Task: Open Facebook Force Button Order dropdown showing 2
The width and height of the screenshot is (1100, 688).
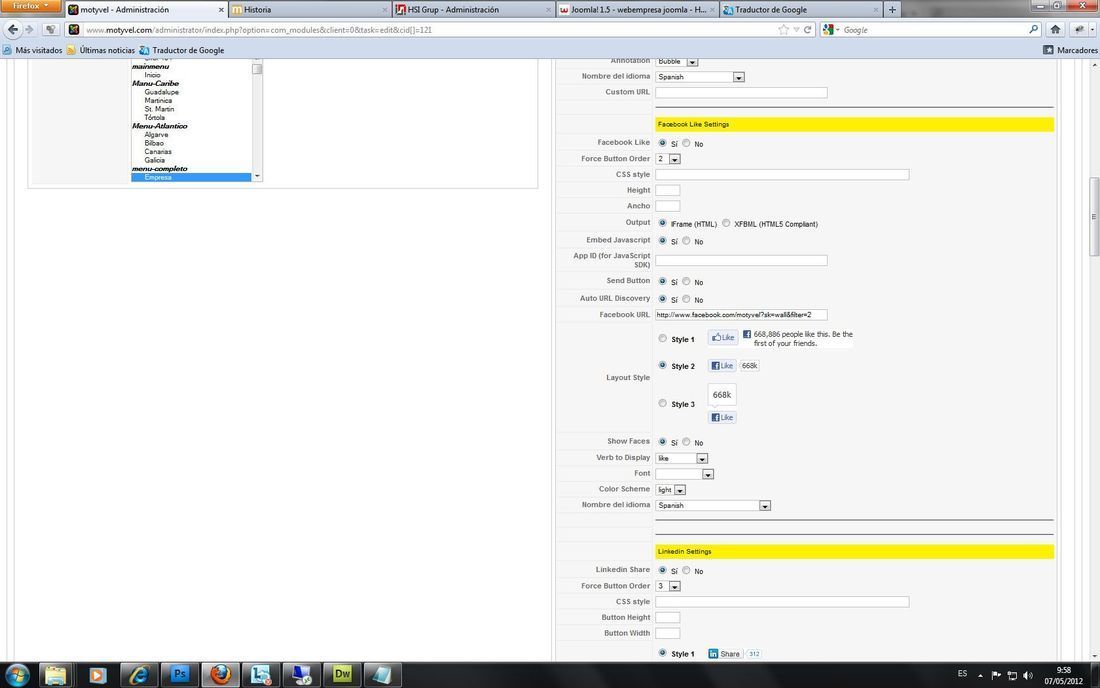Action: coord(668,159)
